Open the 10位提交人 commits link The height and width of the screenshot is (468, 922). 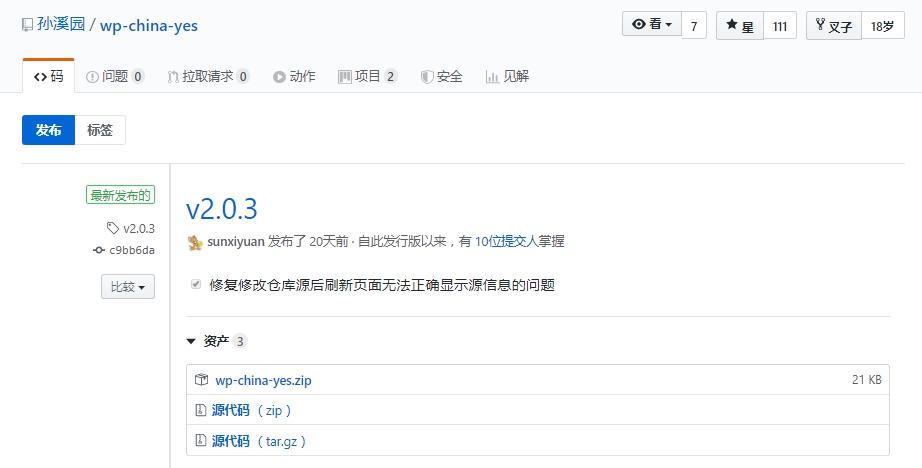(506, 242)
